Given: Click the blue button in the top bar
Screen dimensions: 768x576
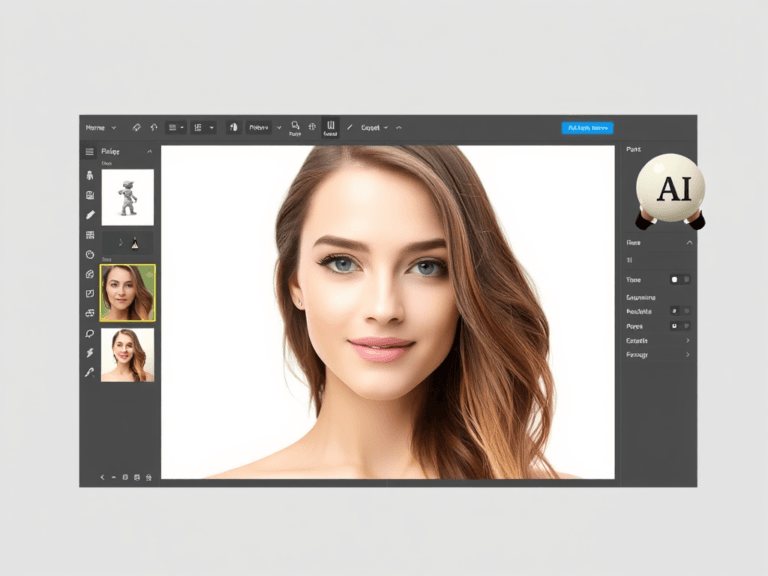Looking at the screenshot, I should pyautogui.click(x=587, y=128).
